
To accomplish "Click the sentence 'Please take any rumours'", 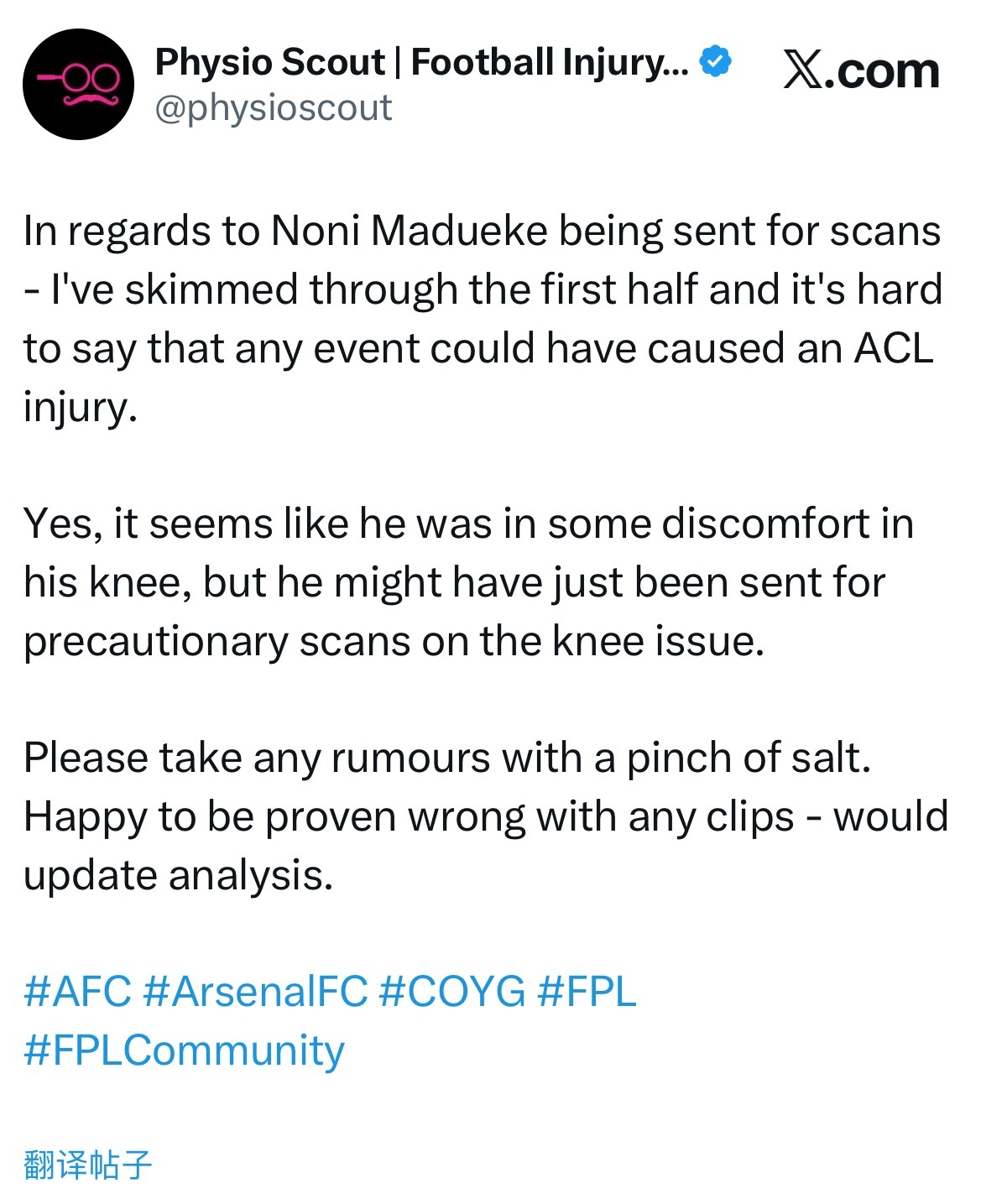I will pyautogui.click(x=447, y=758).
